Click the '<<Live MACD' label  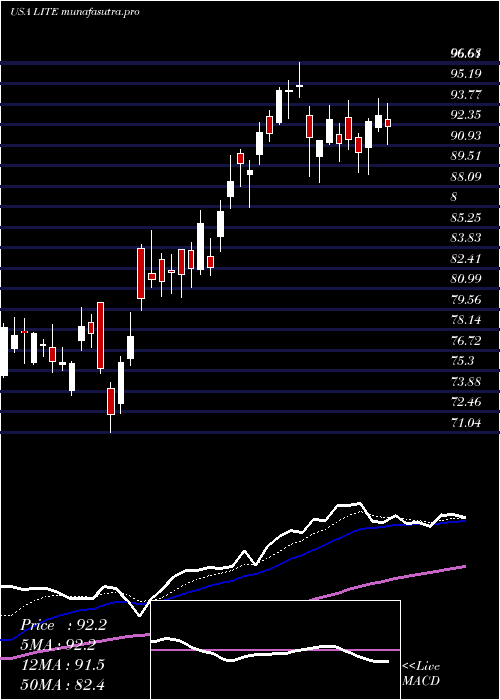pos(421,674)
